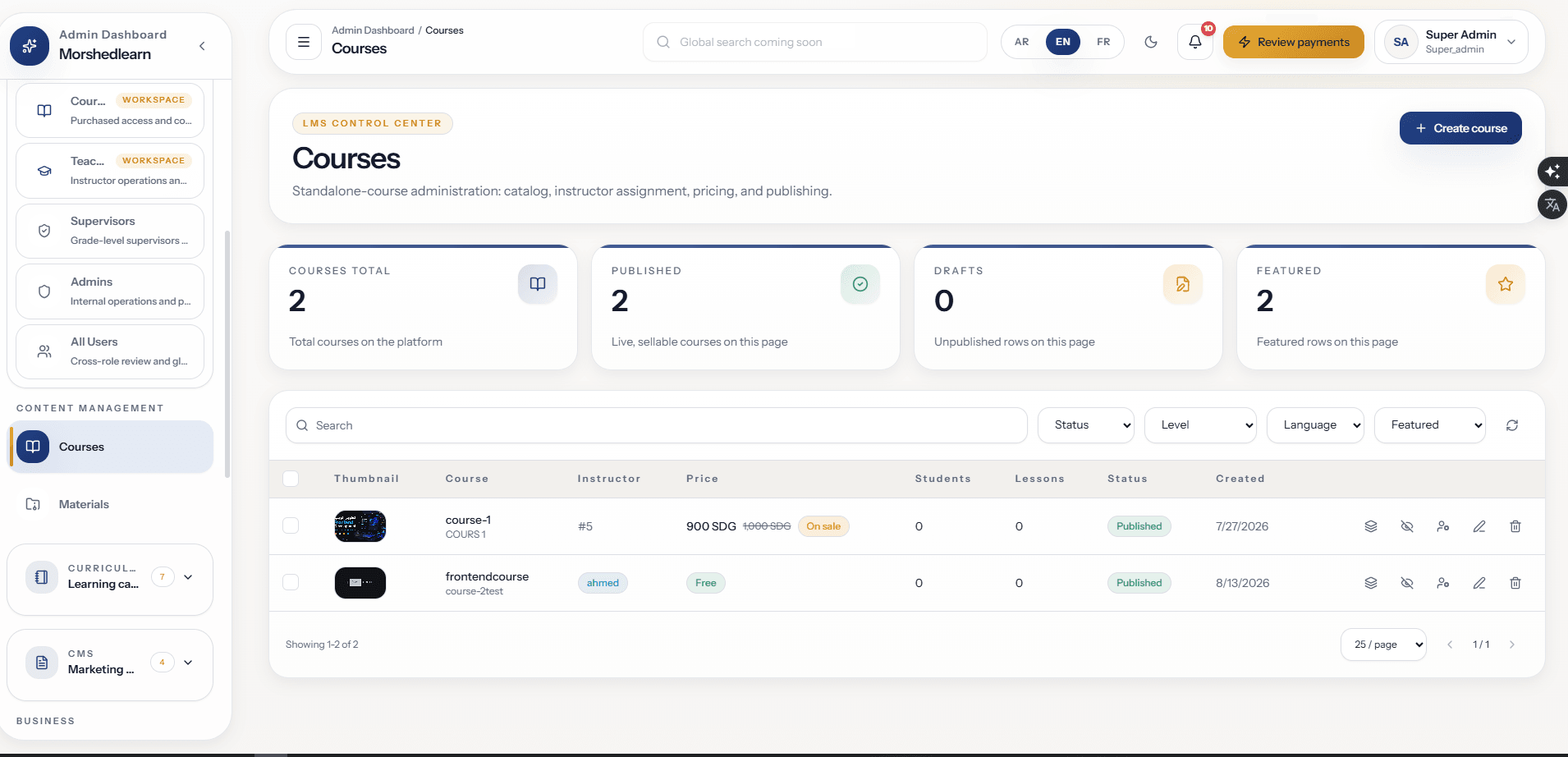
Task: Open notifications bell icon
Action: (x=1195, y=42)
